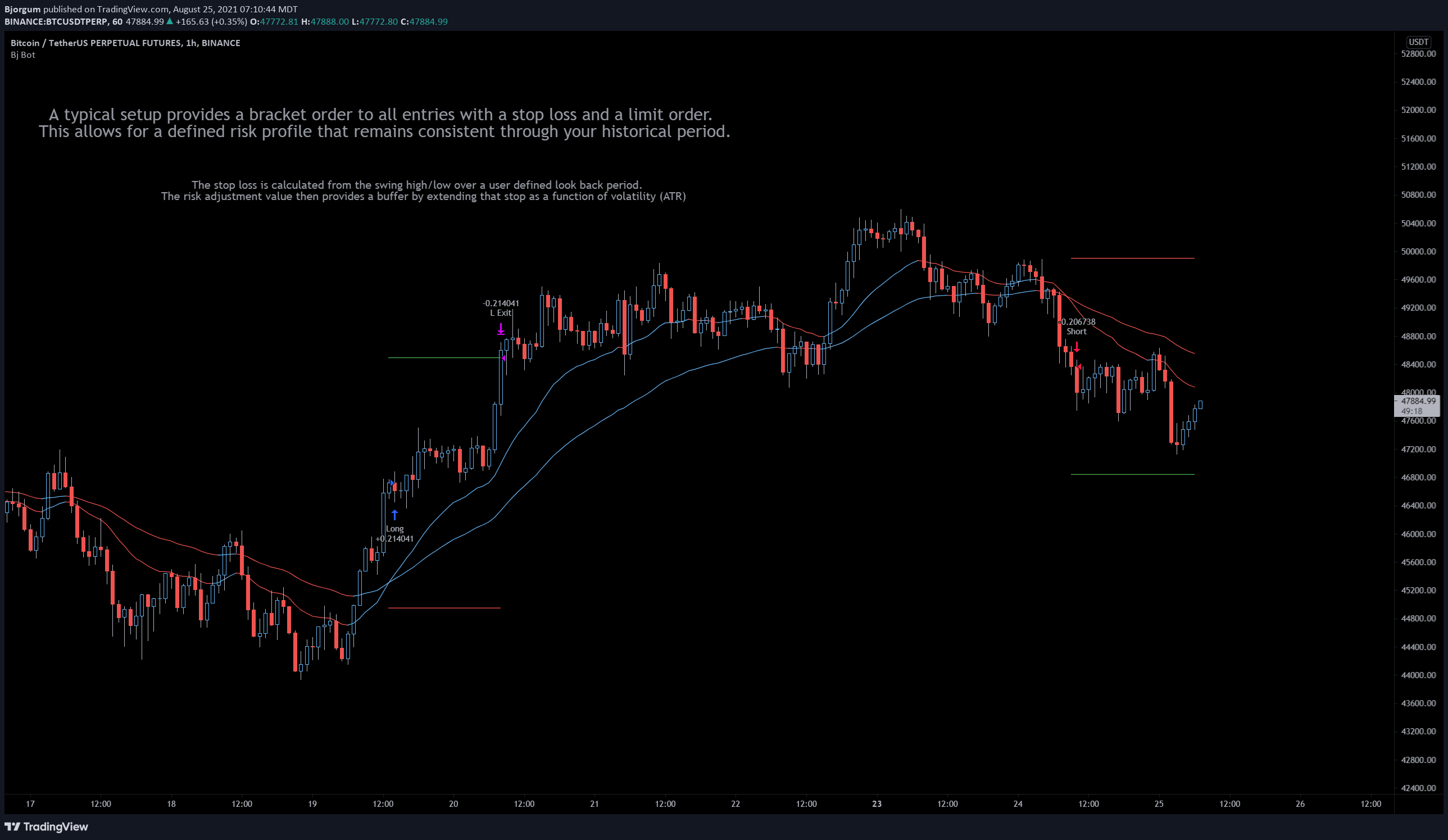Open the Bjorgum author link
The image size is (1448, 840).
pos(22,9)
